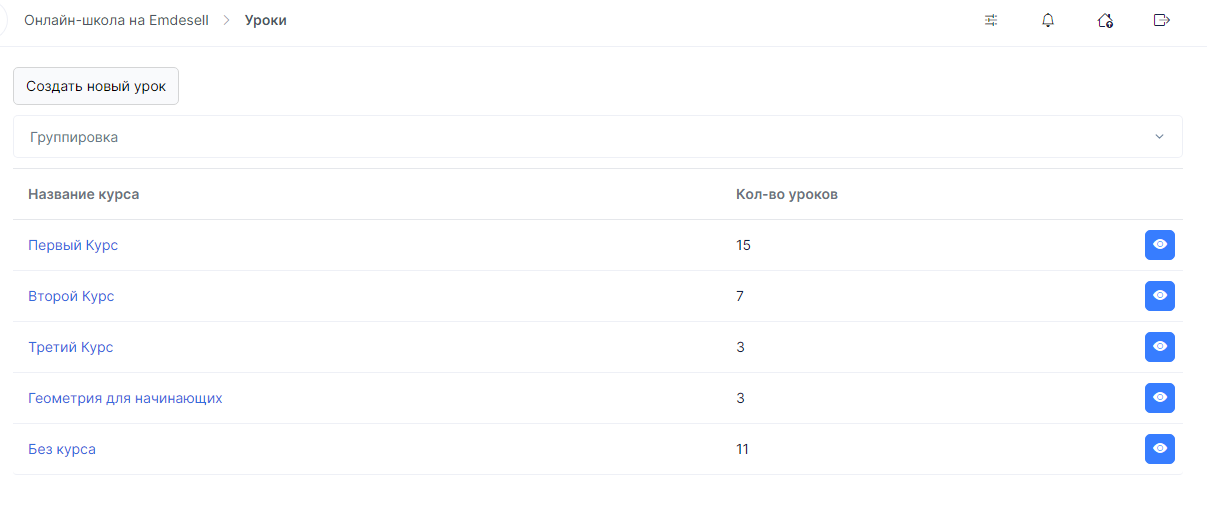The width and height of the screenshot is (1207, 511).
Task: Click Создать новый урок button
Action: (96, 86)
